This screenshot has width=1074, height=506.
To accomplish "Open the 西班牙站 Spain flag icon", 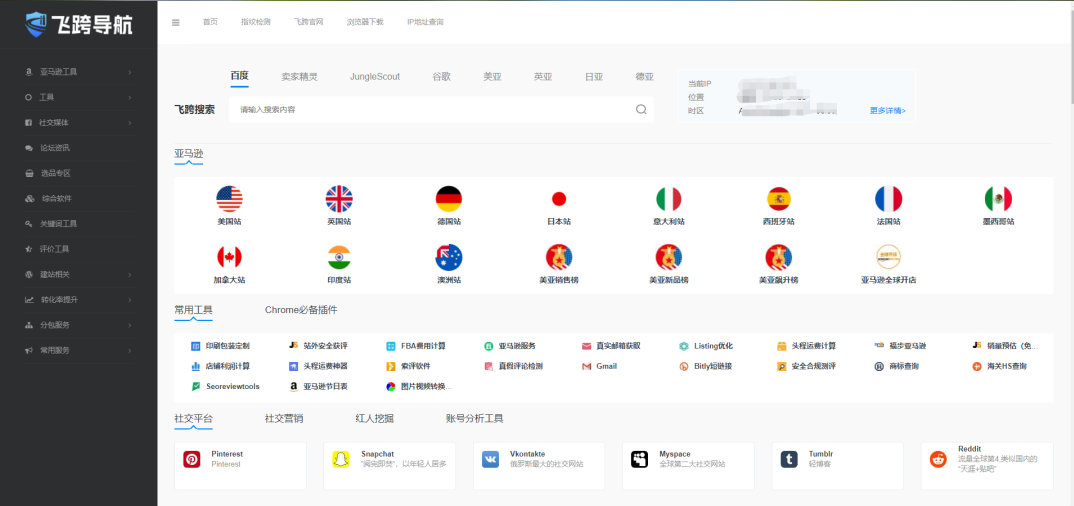I will [x=779, y=199].
